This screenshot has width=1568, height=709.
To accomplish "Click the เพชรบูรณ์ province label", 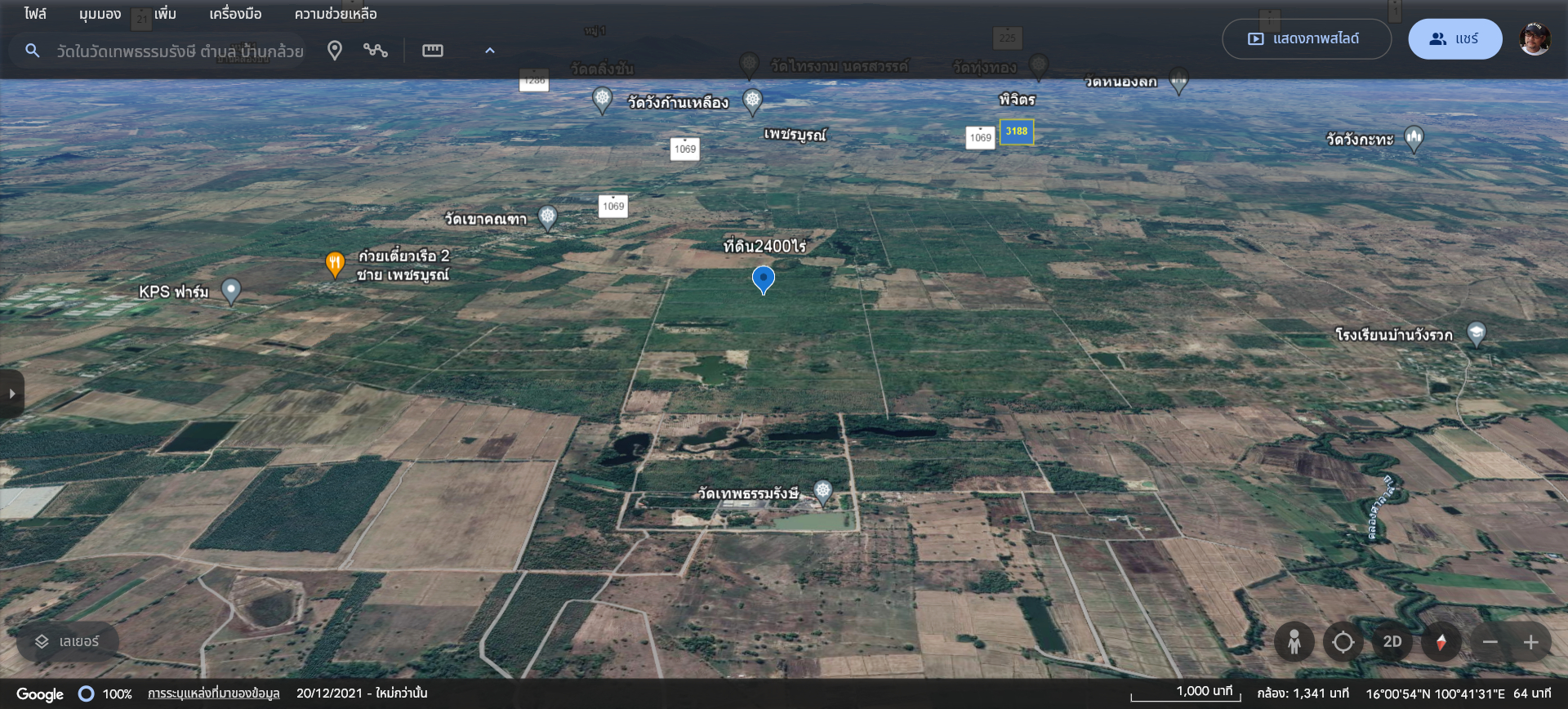I will [x=795, y=134].
